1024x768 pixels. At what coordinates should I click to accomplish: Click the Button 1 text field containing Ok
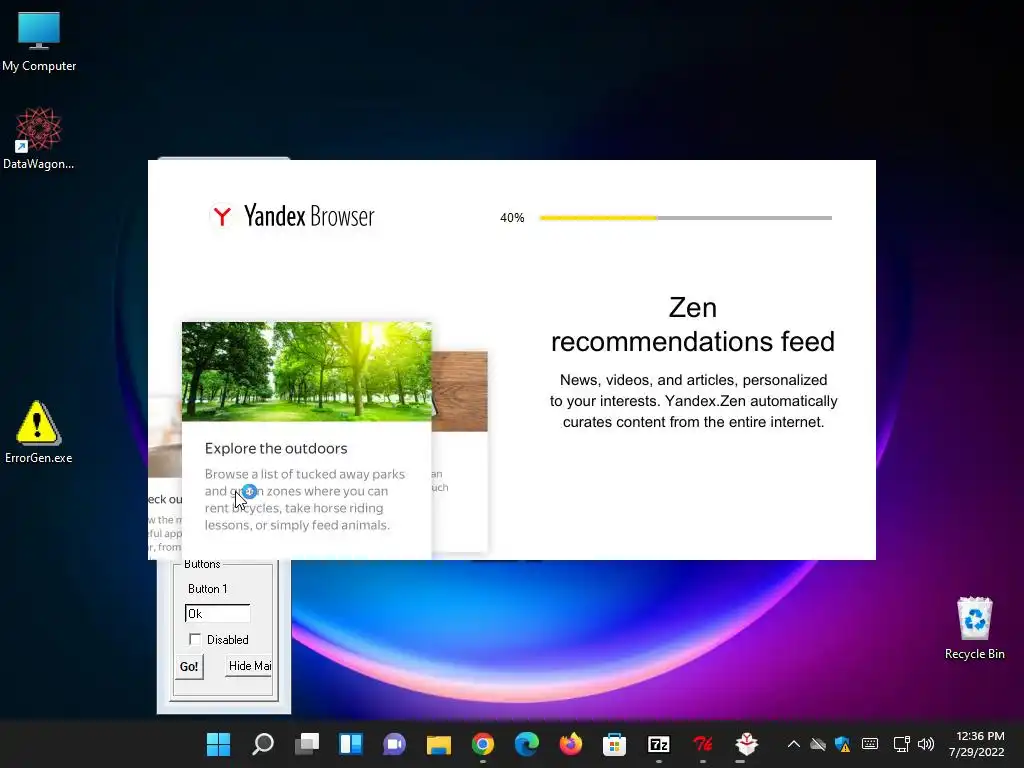tap(217, 613)
